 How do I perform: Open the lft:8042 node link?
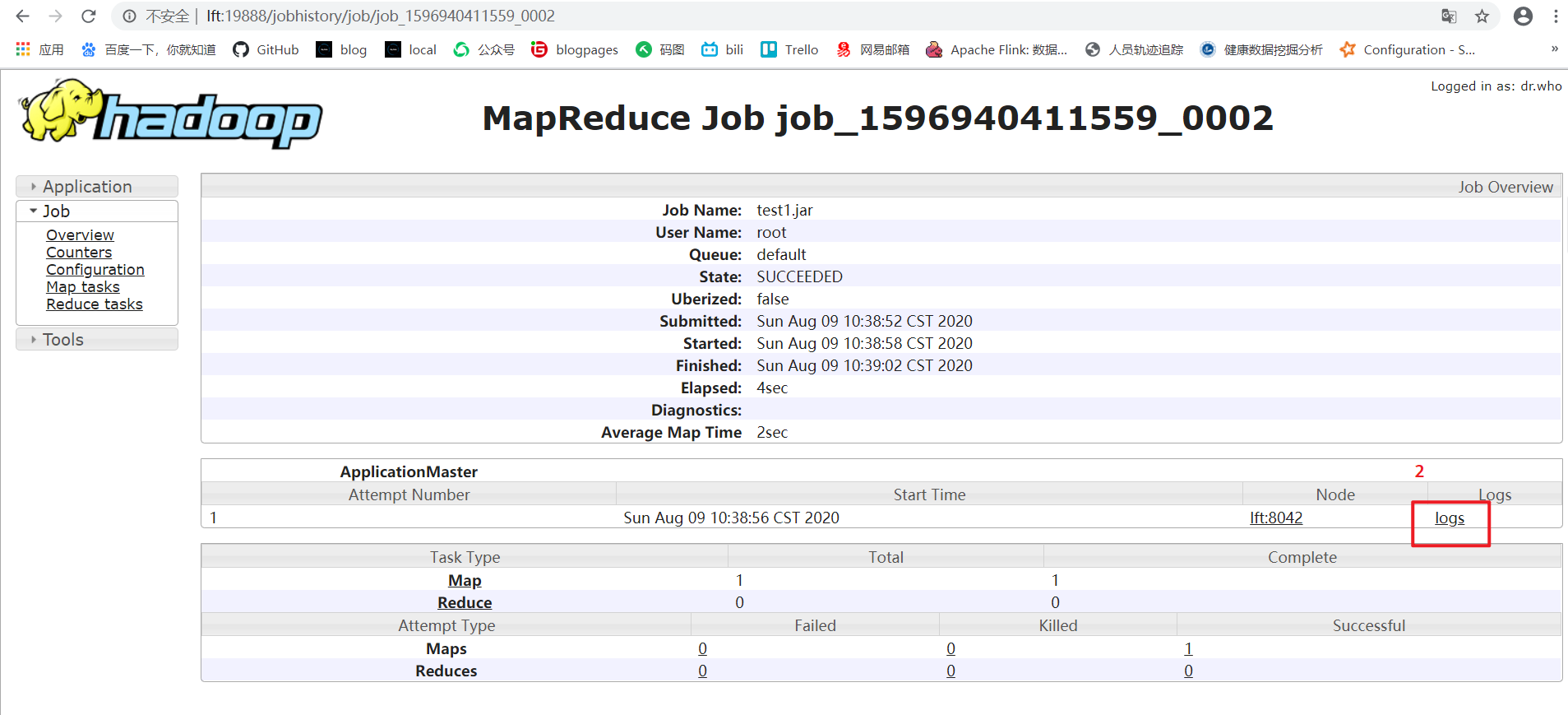pyautogui.click(x=1276, y=518)
